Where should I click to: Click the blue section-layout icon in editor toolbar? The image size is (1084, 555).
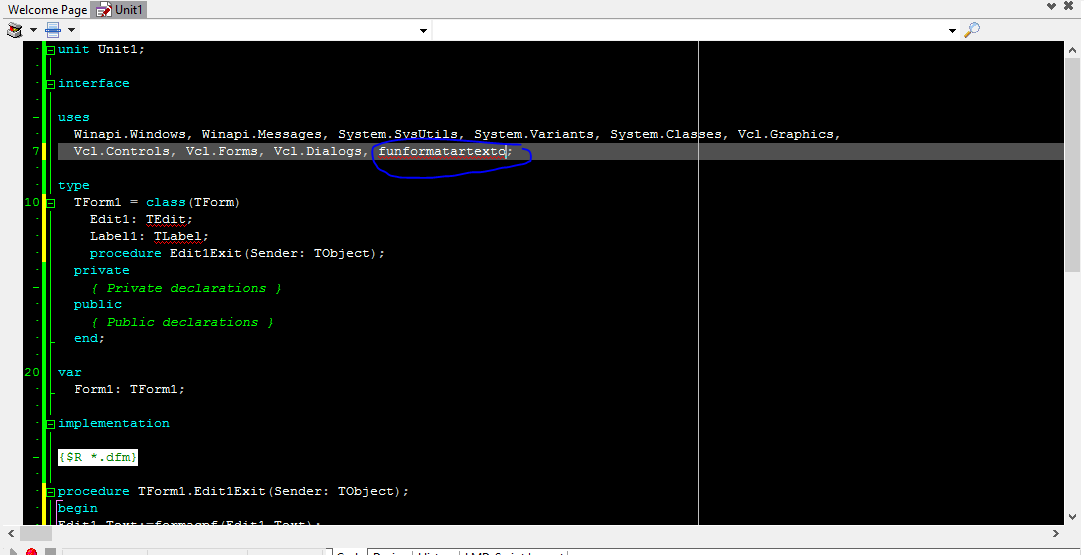[53, 30]
